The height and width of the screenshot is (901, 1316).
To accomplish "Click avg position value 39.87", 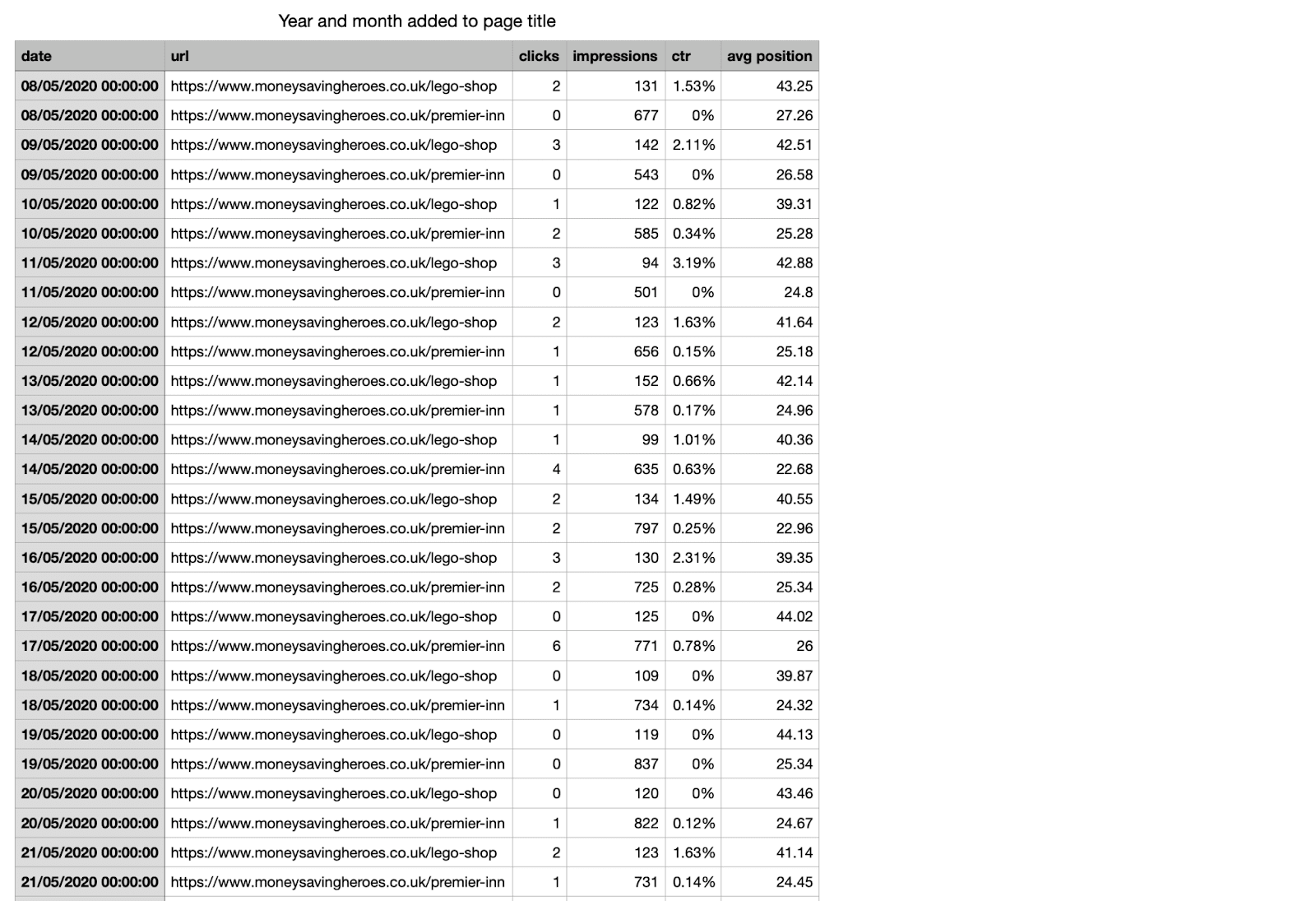I will tap(794, 676).
